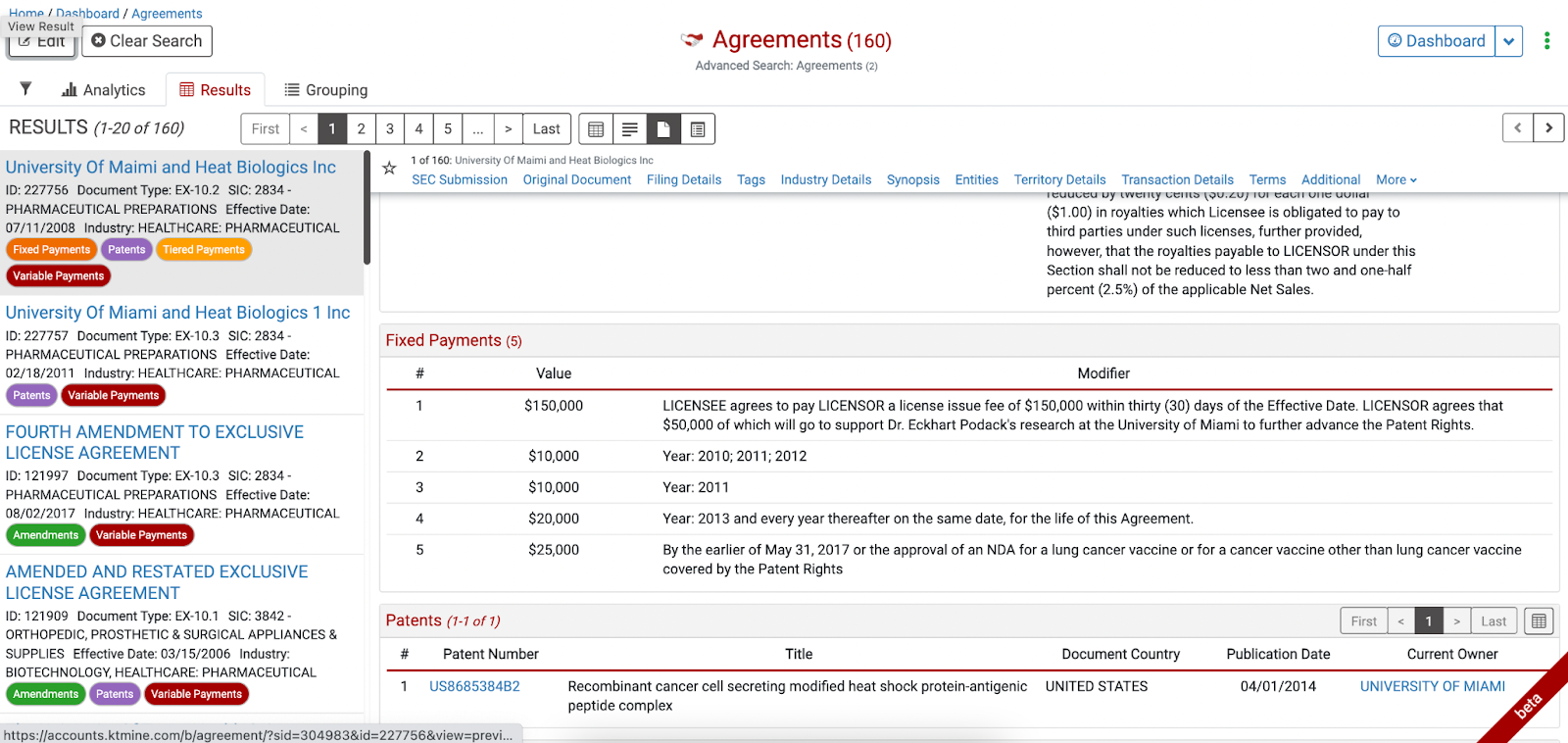The height and width of the screenshot is (743, 1568).
Task: Click Variable Payments tag under Heat Biologics 1 result
Action: click(114, 396)
